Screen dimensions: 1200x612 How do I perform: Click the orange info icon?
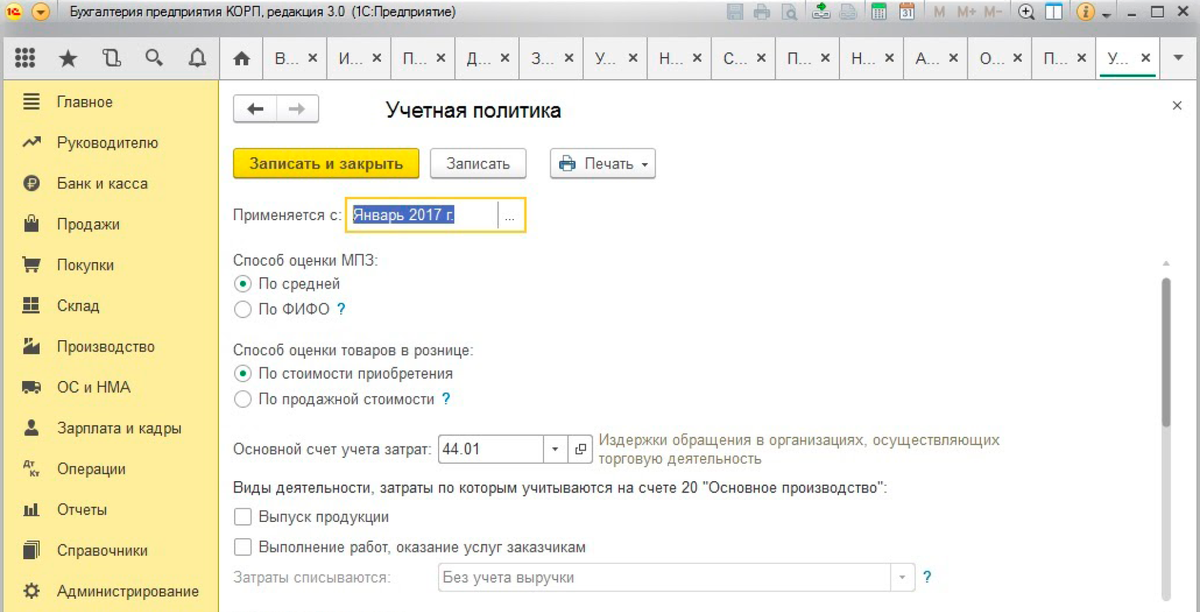click(1084, 13)
